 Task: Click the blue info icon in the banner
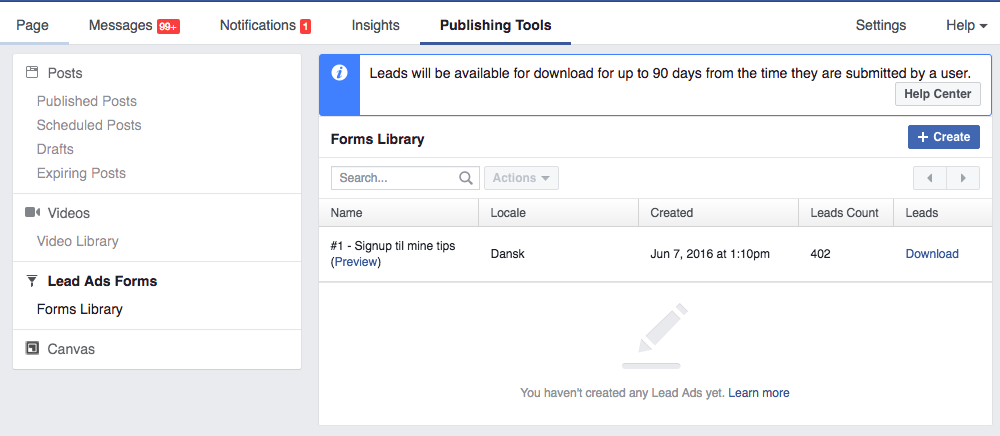coord(339,73)
